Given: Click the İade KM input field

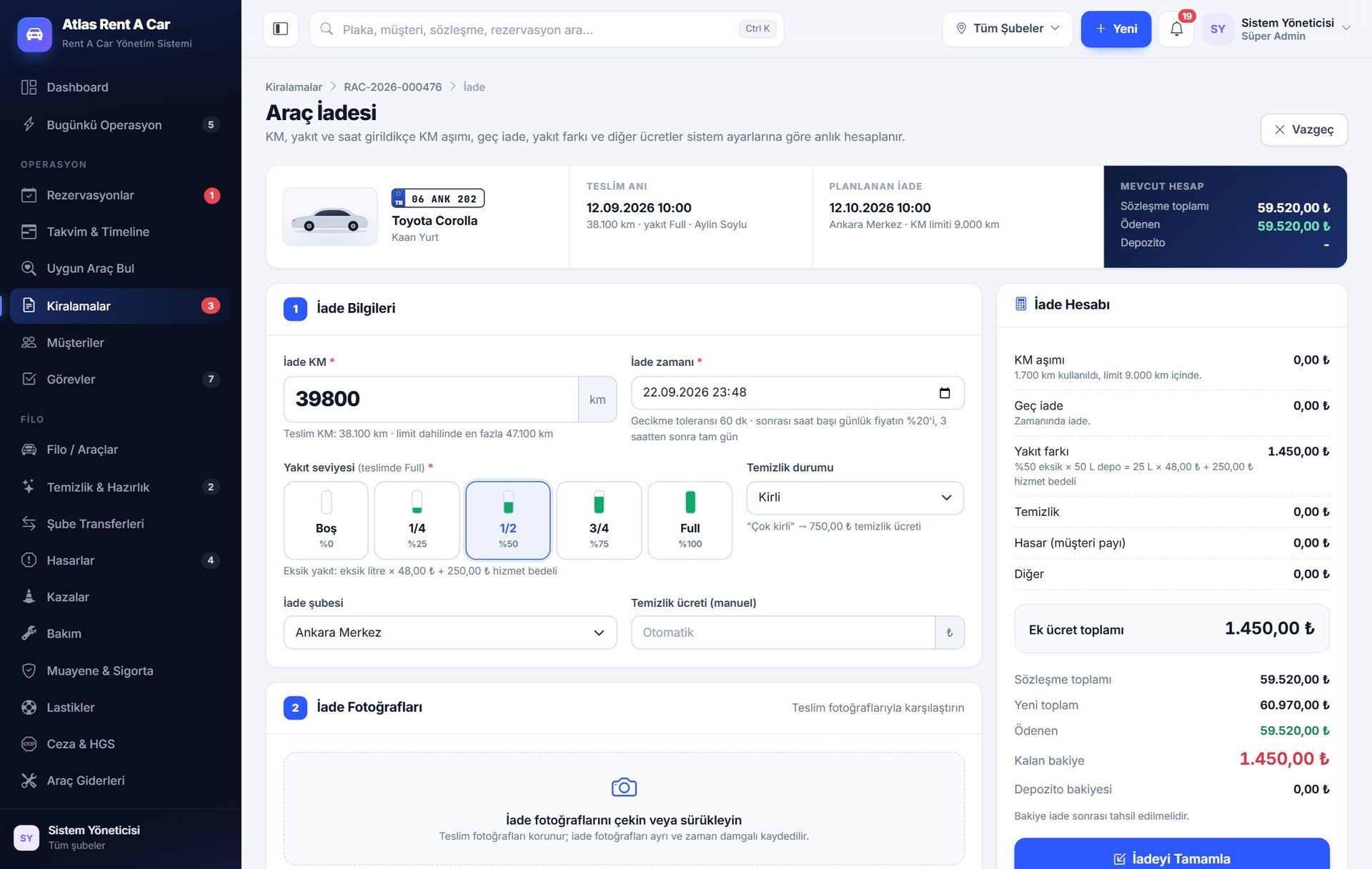Looking at the screenshot, I should pyautogui.click(x=431, y=399).
